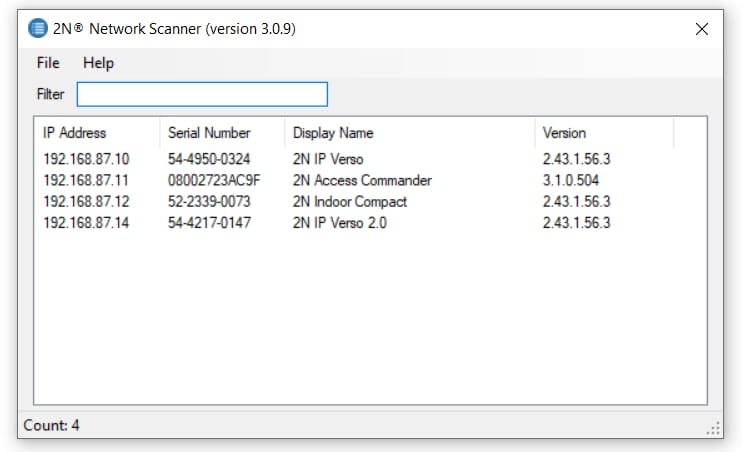Click the window resize grip in status bar
742x452 pixels.
[714, 428]
